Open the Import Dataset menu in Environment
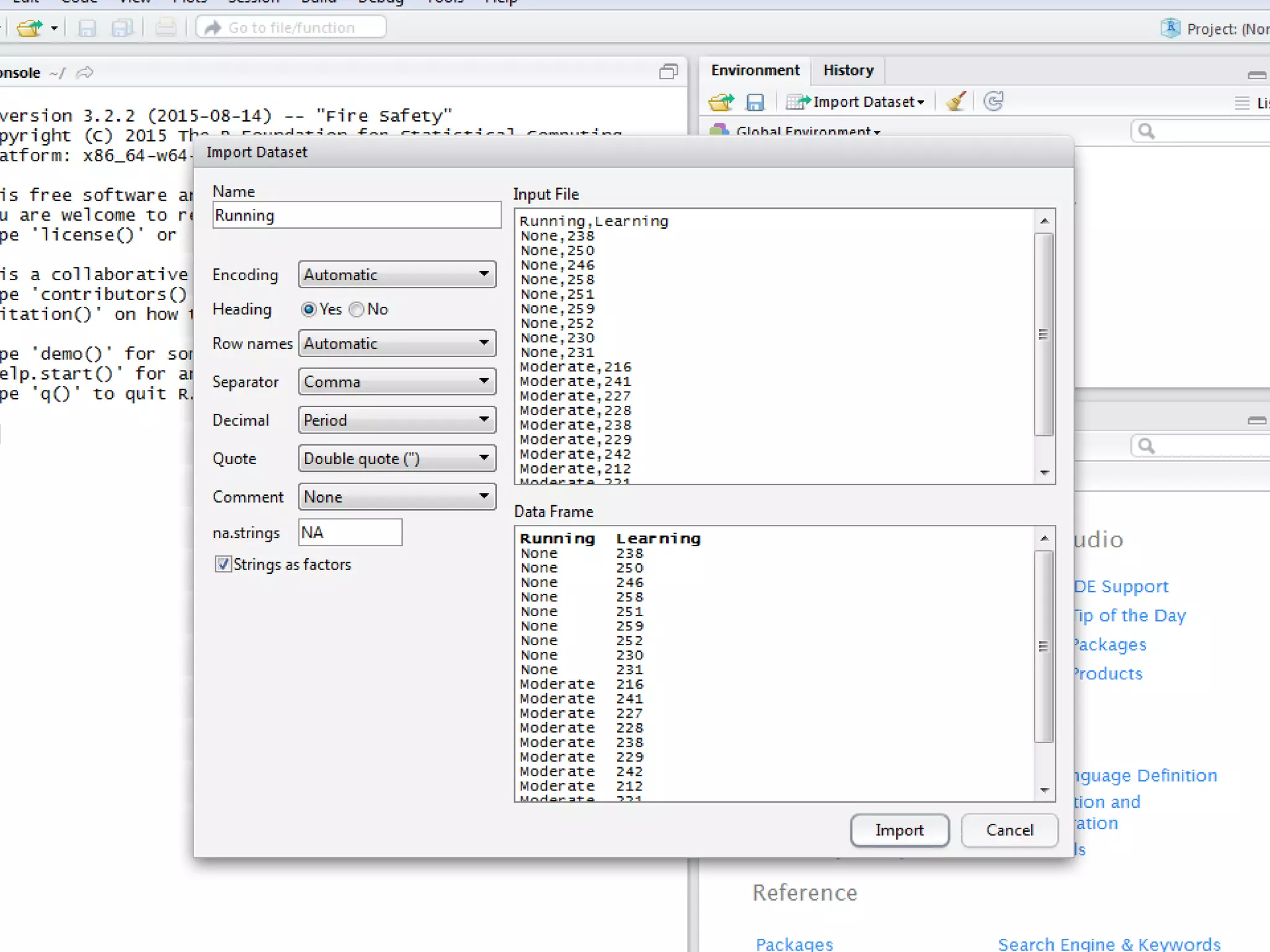 tap(856, 102)
